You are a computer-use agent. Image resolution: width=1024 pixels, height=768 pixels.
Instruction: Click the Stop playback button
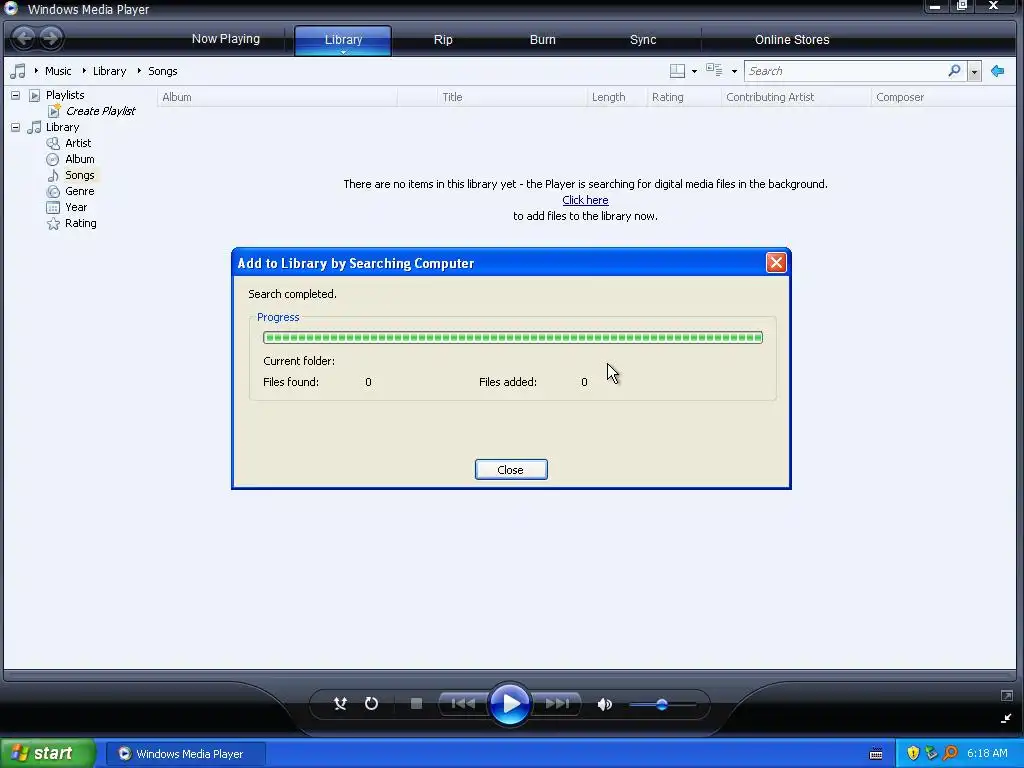click(416, 703)
